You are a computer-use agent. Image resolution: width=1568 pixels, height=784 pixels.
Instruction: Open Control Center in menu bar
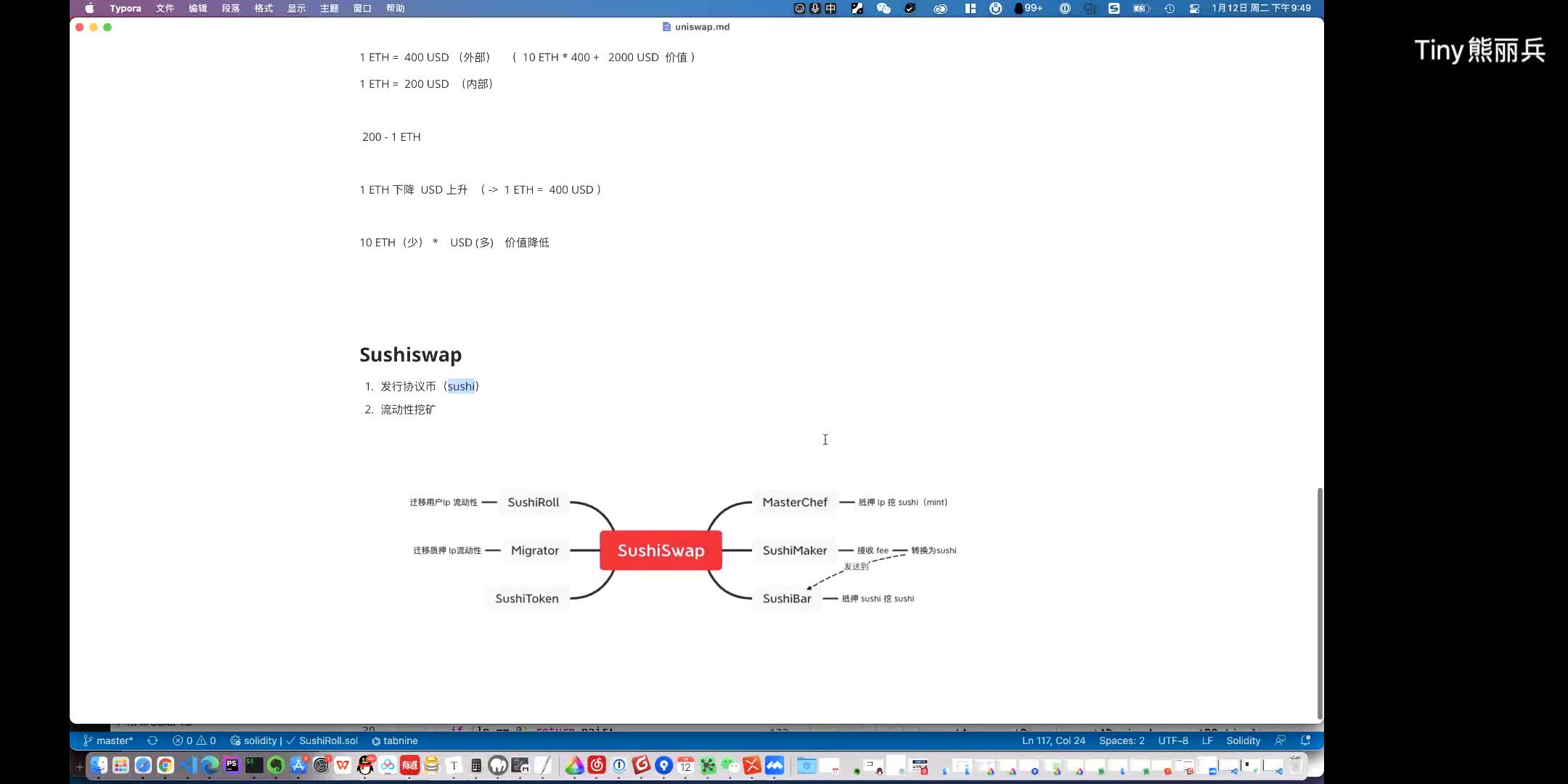coord(1194,9)
